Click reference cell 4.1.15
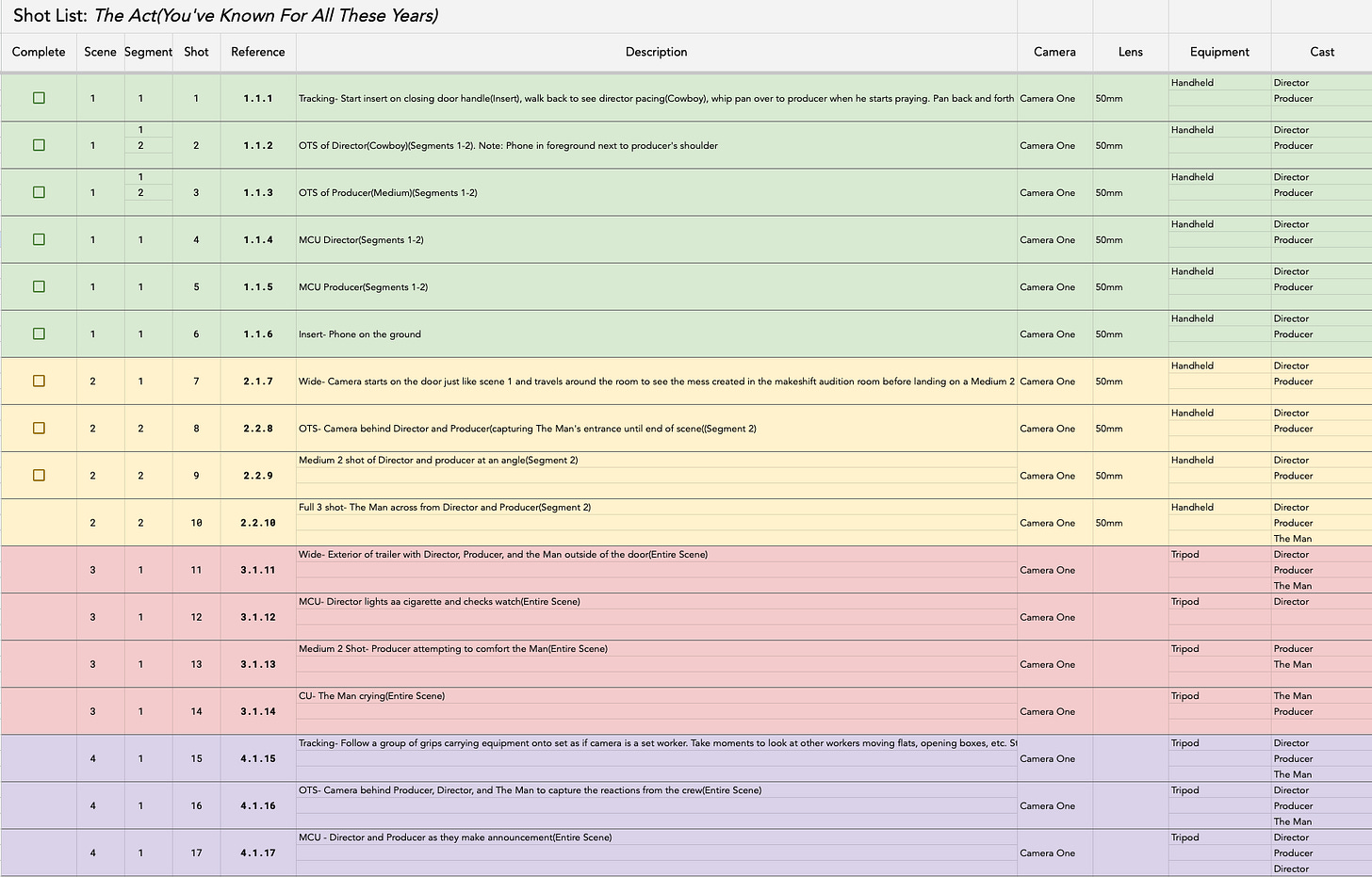 click(258, 757)
